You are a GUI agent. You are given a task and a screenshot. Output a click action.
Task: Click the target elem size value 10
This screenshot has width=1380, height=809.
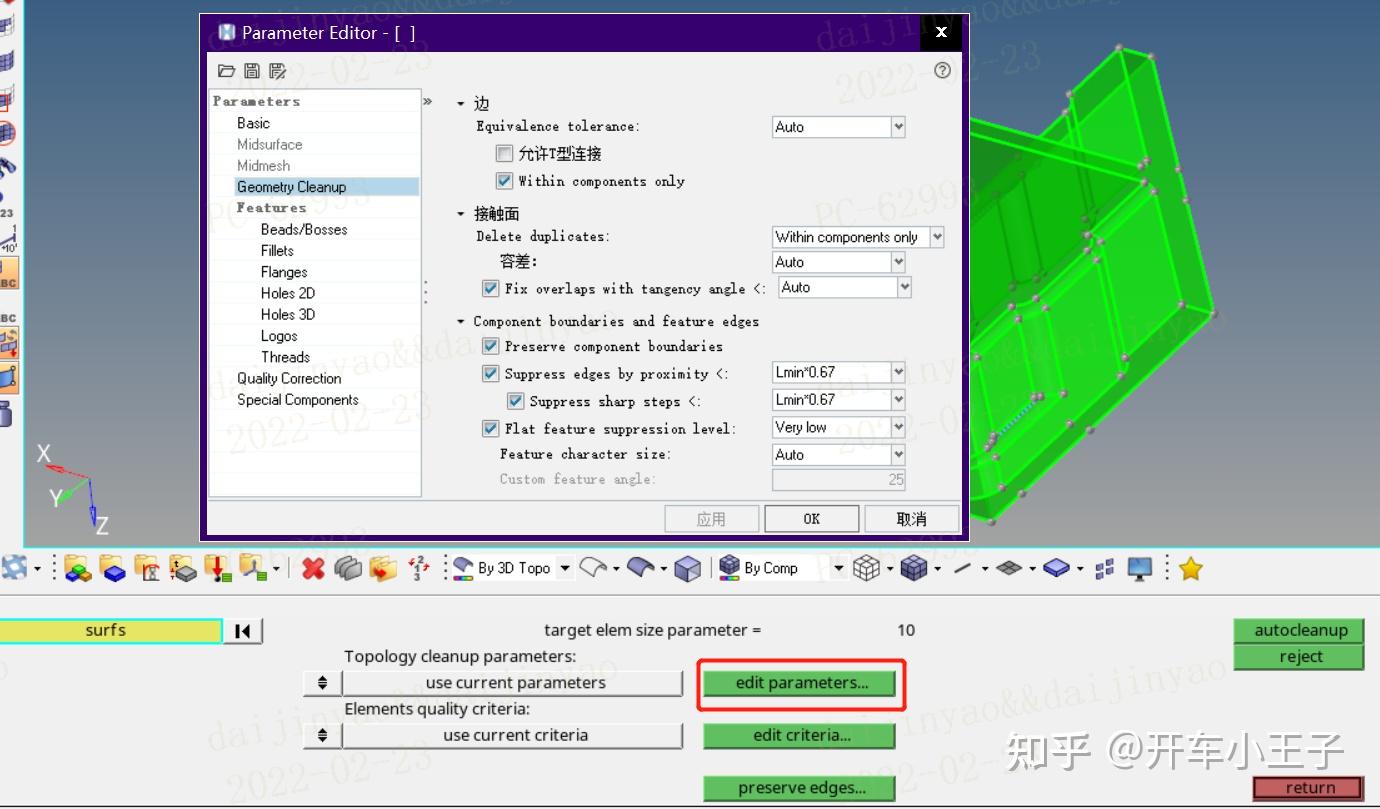coord(906,630)
